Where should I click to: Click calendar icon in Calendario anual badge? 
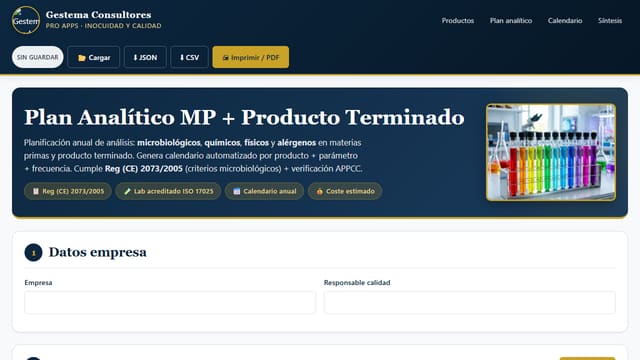click(236, 191)
